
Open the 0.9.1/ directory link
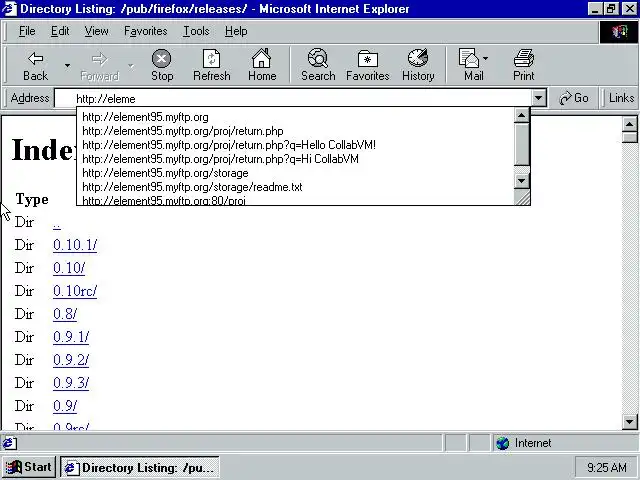point(71,337)
